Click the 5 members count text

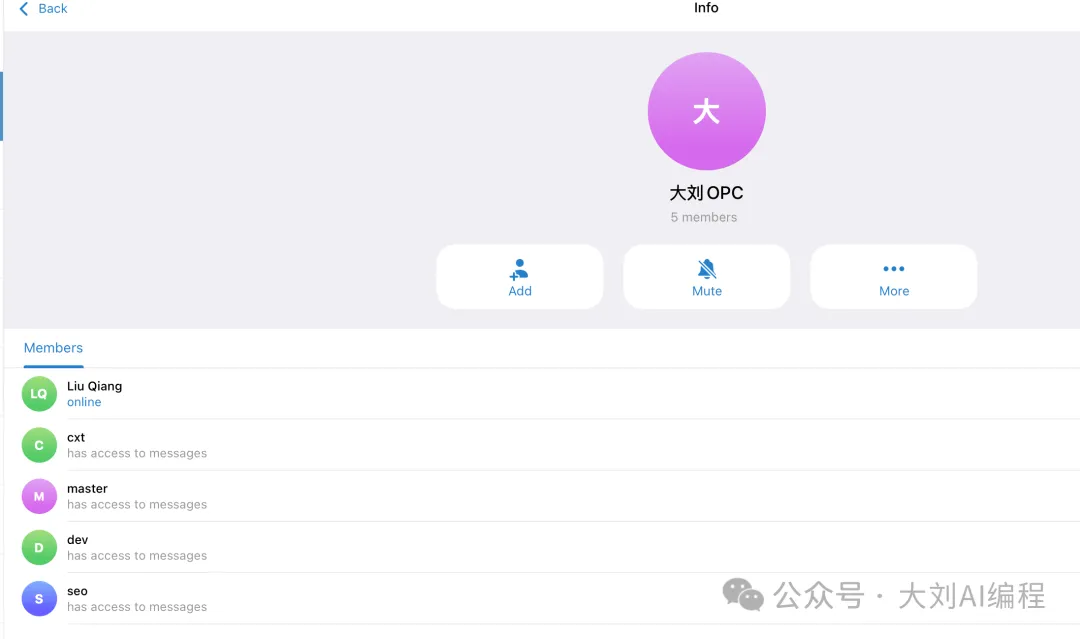pos(704,217)
